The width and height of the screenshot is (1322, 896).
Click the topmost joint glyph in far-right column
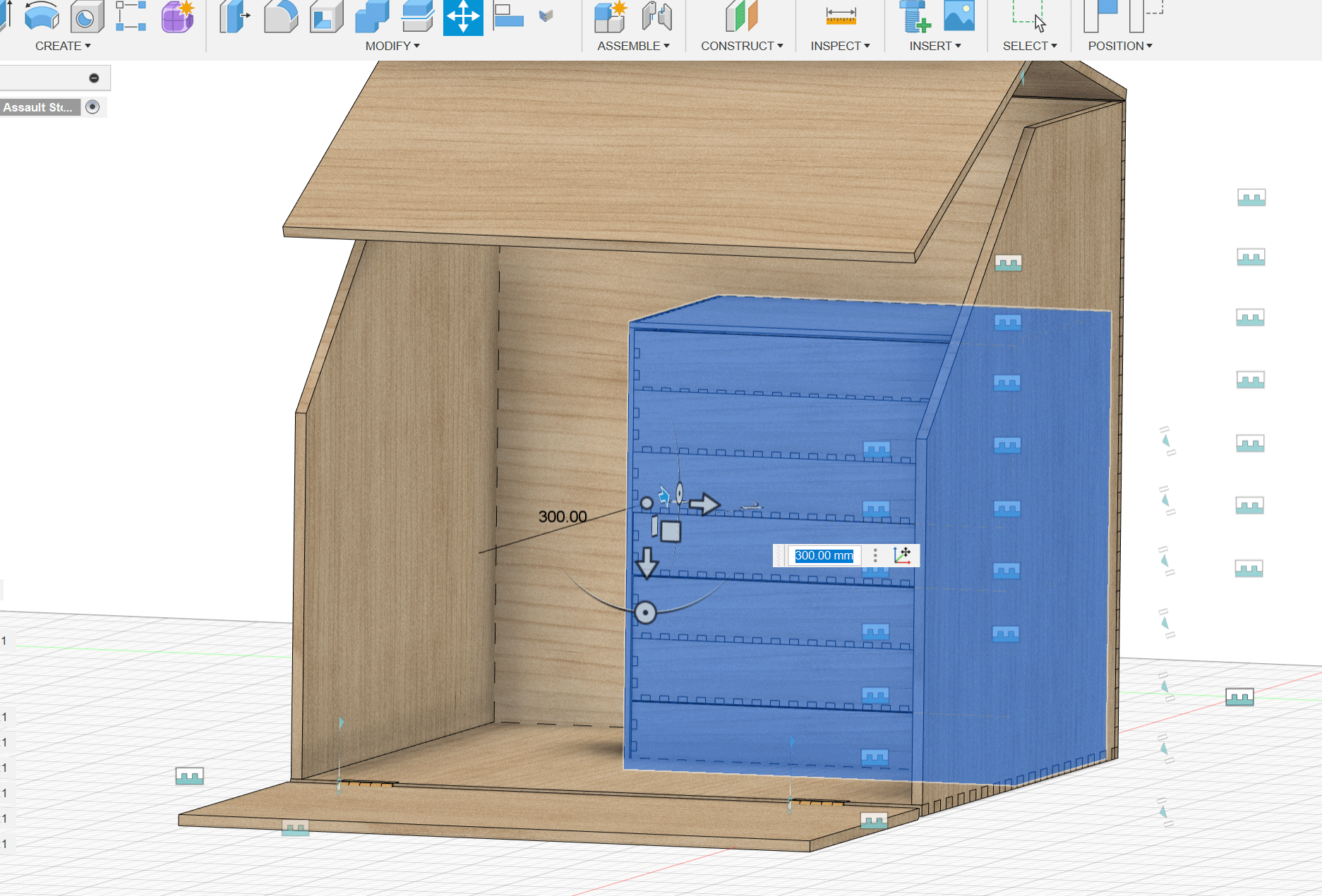(1251, 198)
